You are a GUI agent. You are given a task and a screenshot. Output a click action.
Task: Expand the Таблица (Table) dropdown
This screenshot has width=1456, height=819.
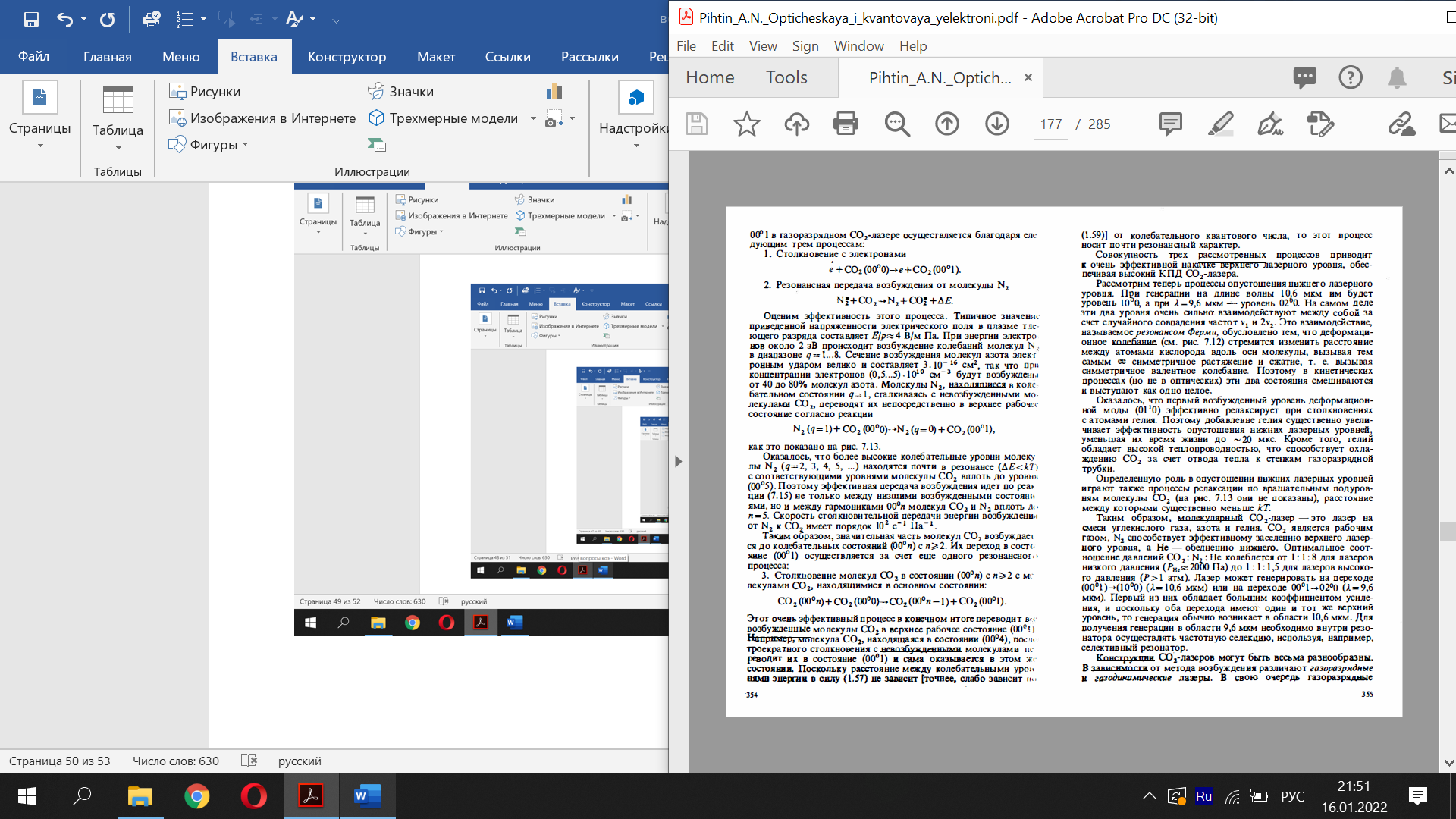tap(118, 148)
